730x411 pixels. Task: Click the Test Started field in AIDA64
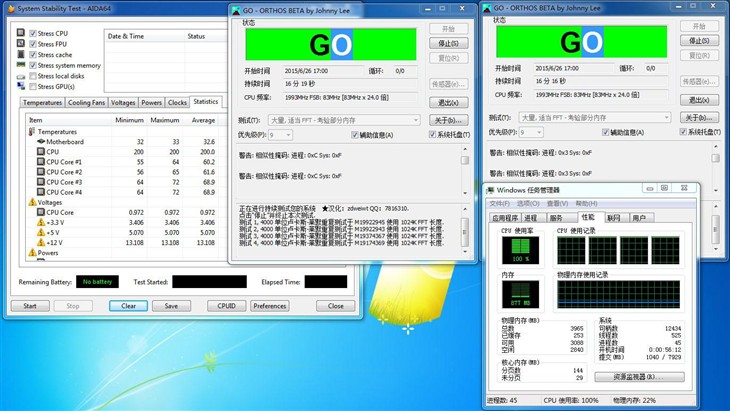coord(210,282)
